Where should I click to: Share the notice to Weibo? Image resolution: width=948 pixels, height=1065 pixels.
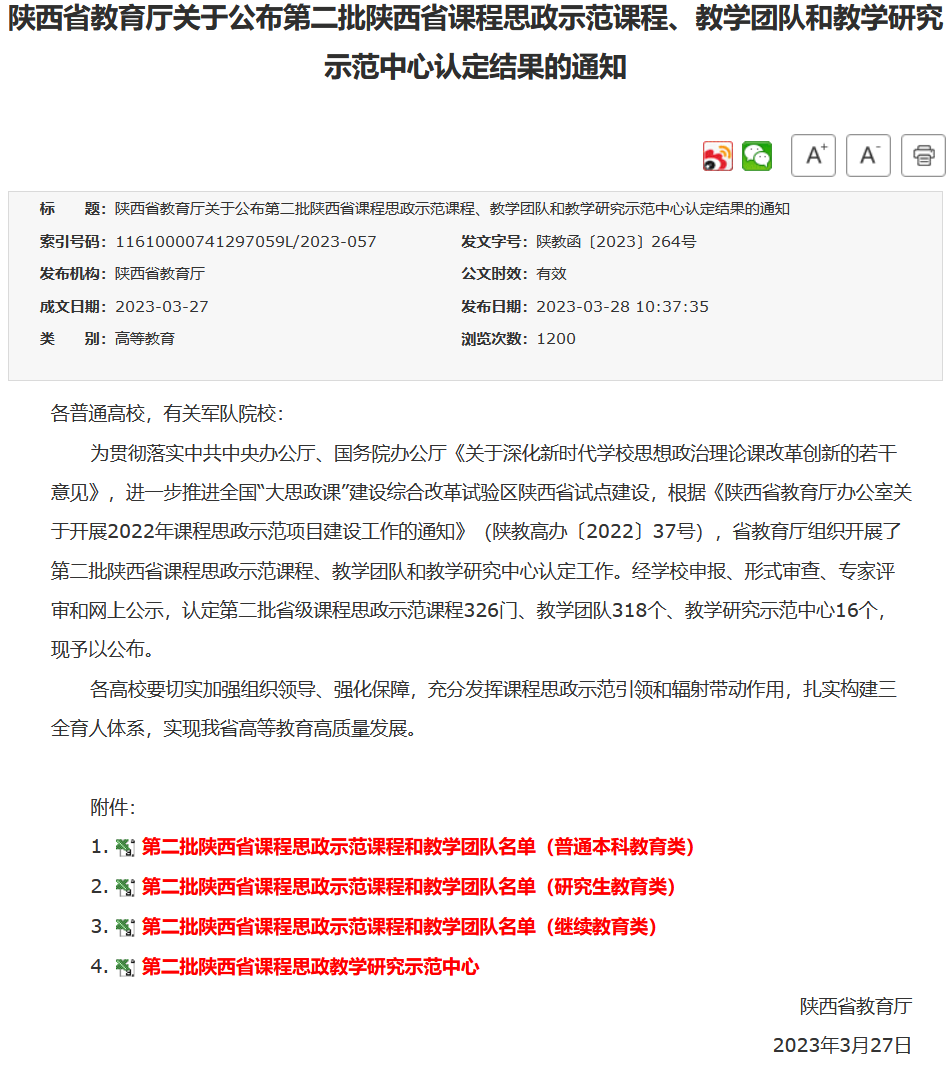pos(717,156)
